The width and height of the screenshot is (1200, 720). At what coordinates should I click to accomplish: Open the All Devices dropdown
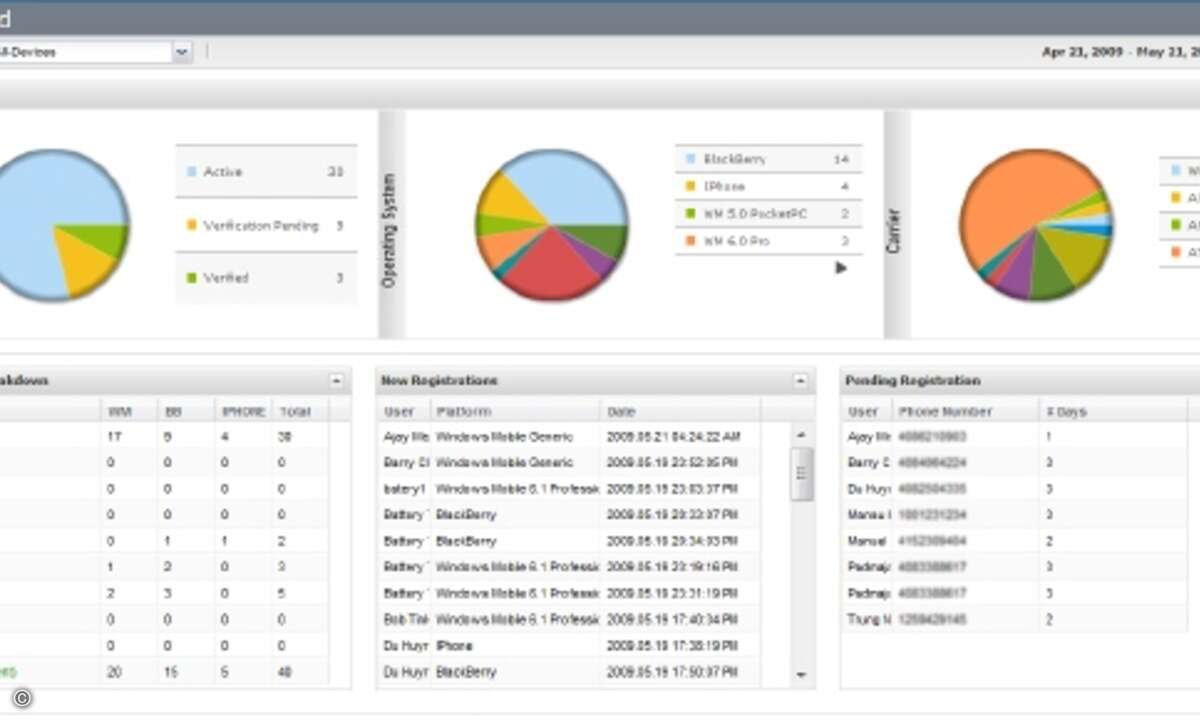tap(181, 52)
